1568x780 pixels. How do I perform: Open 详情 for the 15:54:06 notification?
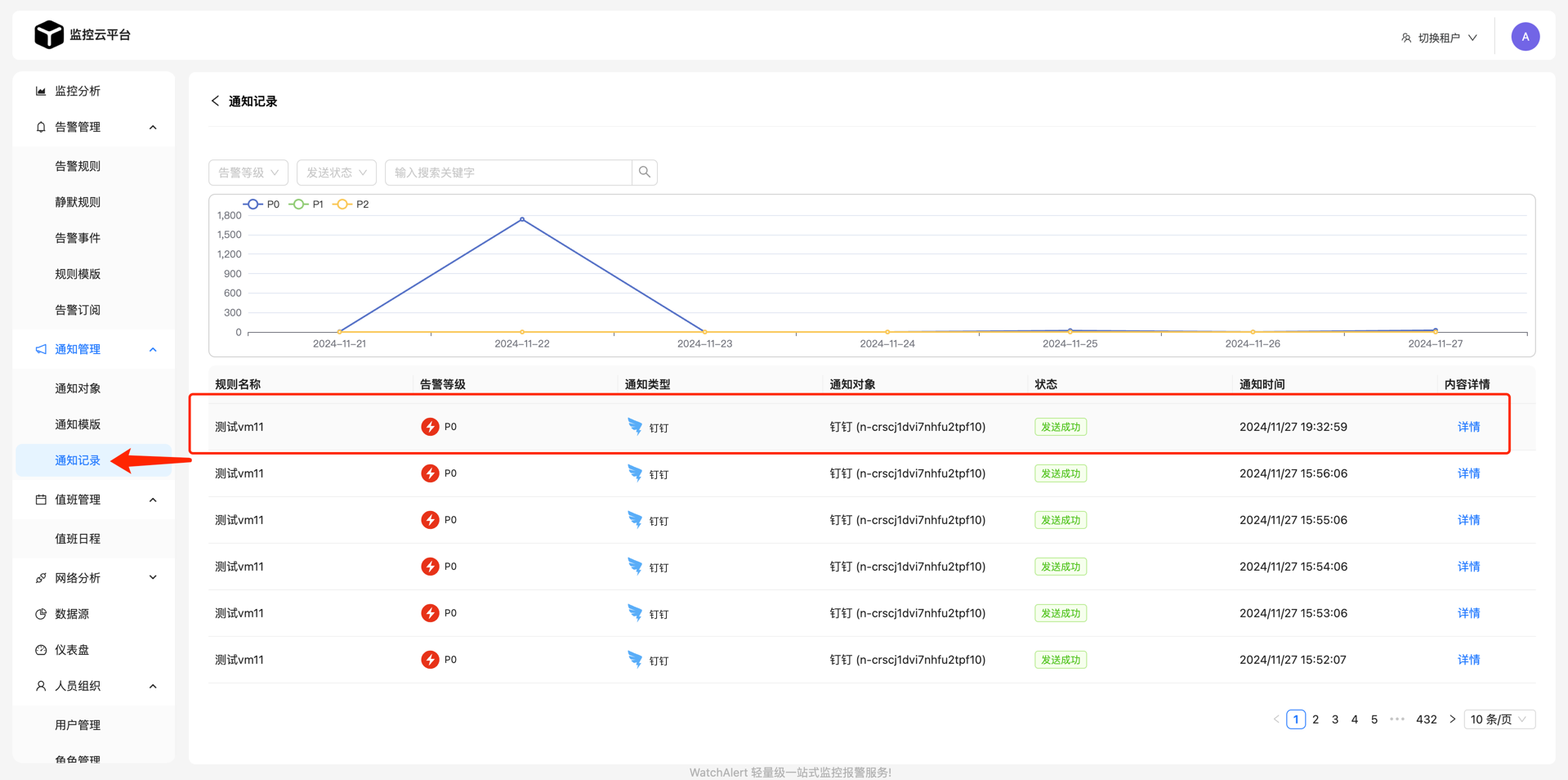click(x=1468, y=567)
